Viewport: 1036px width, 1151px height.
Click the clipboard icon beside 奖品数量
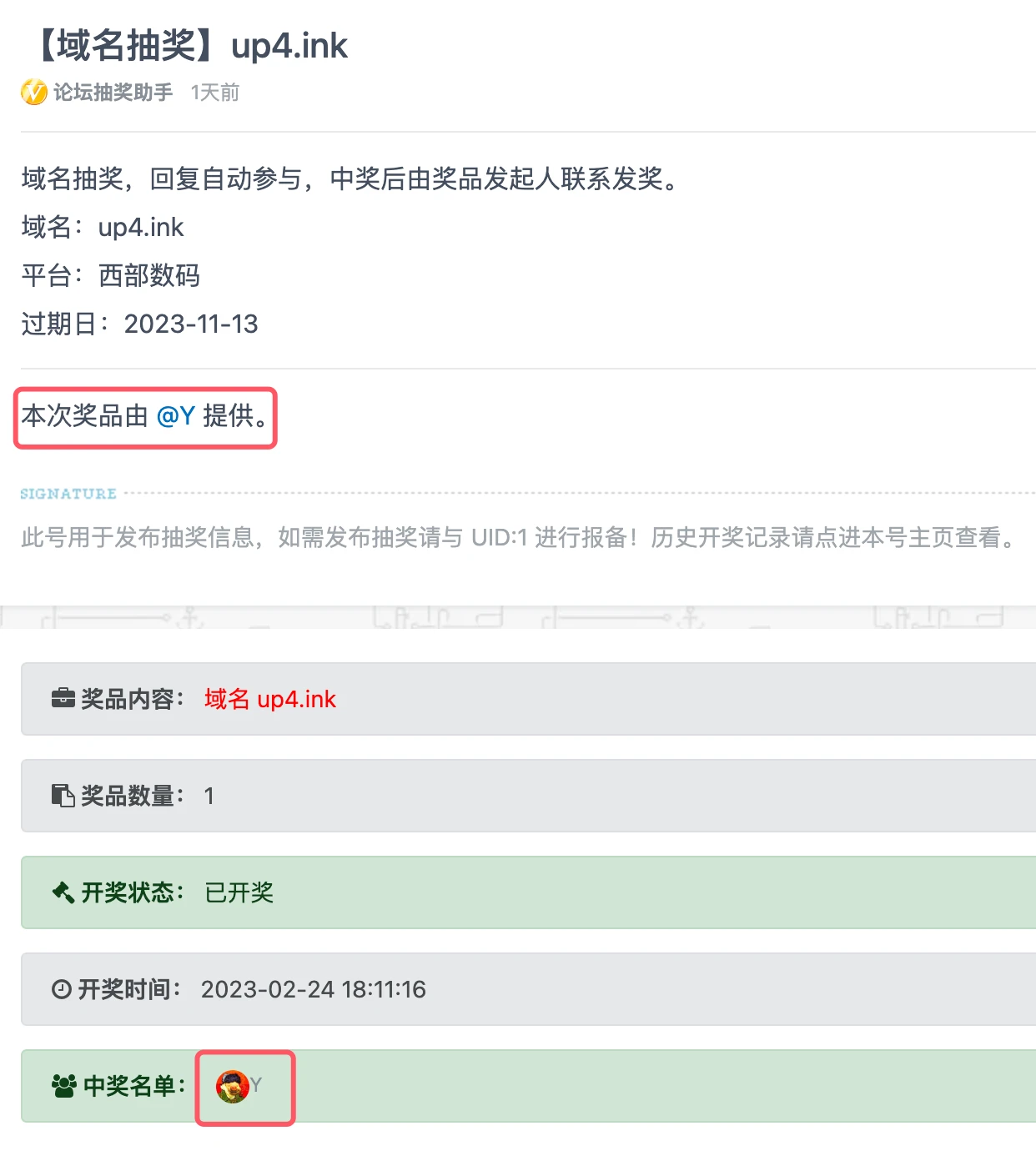[63, 795]
